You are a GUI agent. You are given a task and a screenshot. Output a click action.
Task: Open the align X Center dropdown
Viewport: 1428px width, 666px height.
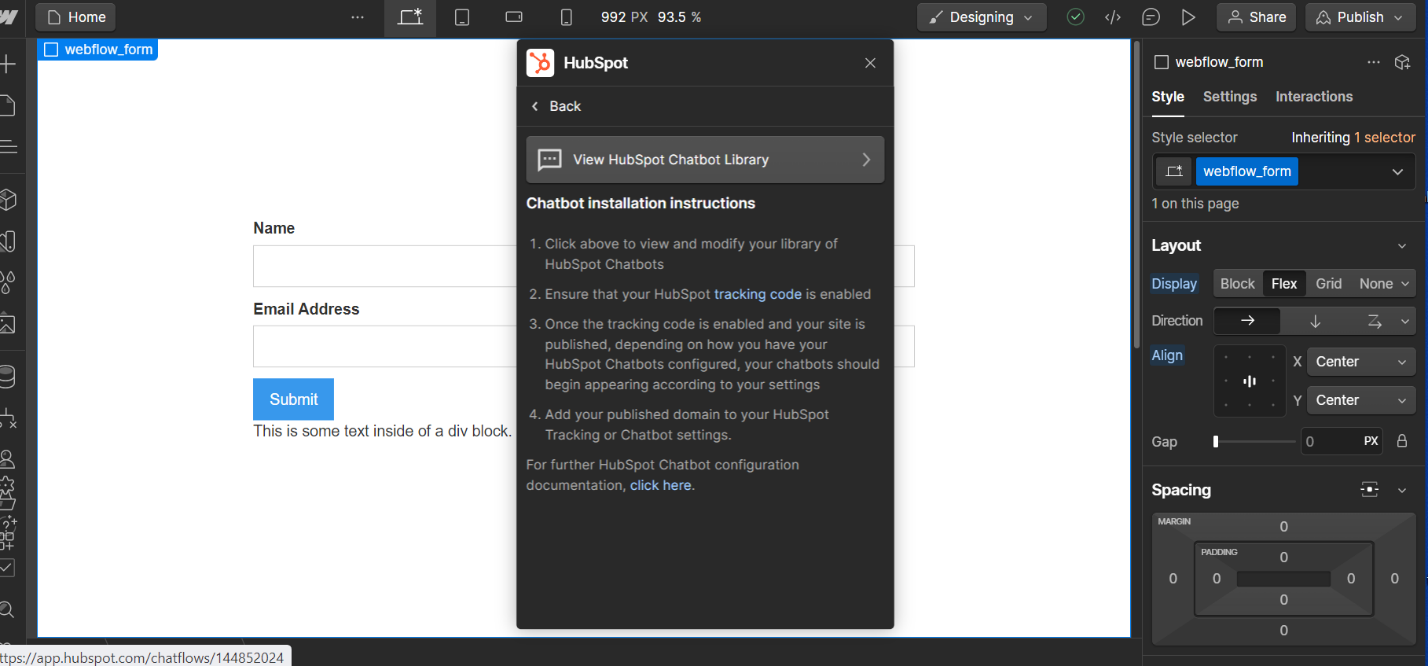tap(1361, 361)
